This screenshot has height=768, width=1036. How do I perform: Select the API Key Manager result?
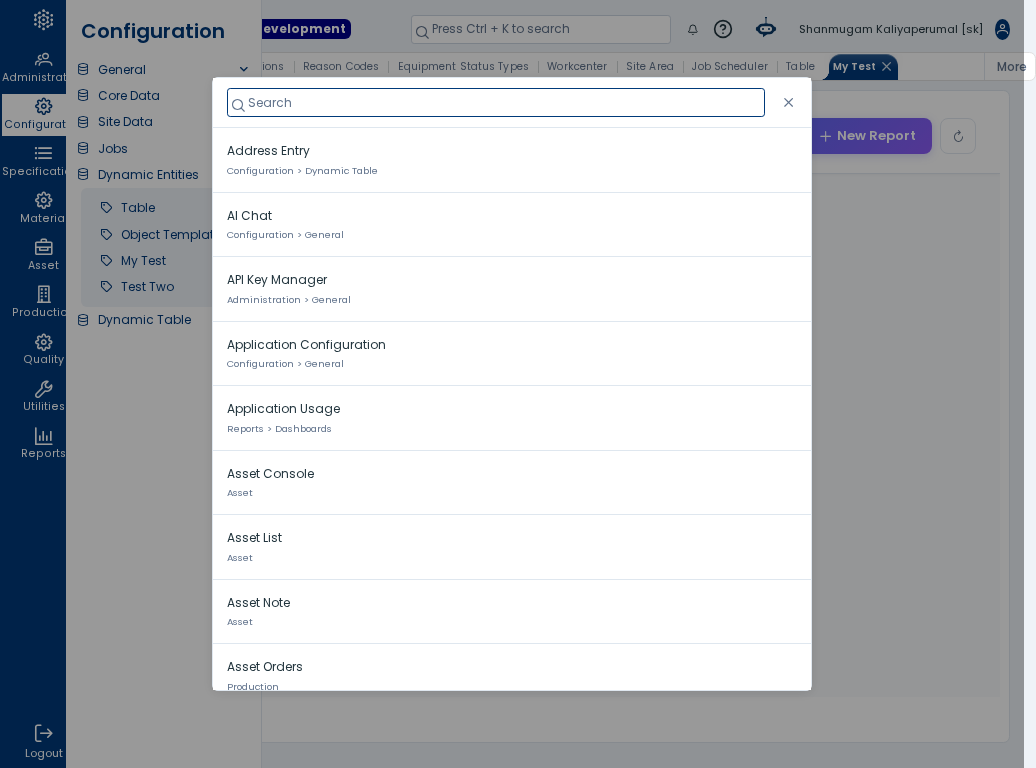pos(511,289)
